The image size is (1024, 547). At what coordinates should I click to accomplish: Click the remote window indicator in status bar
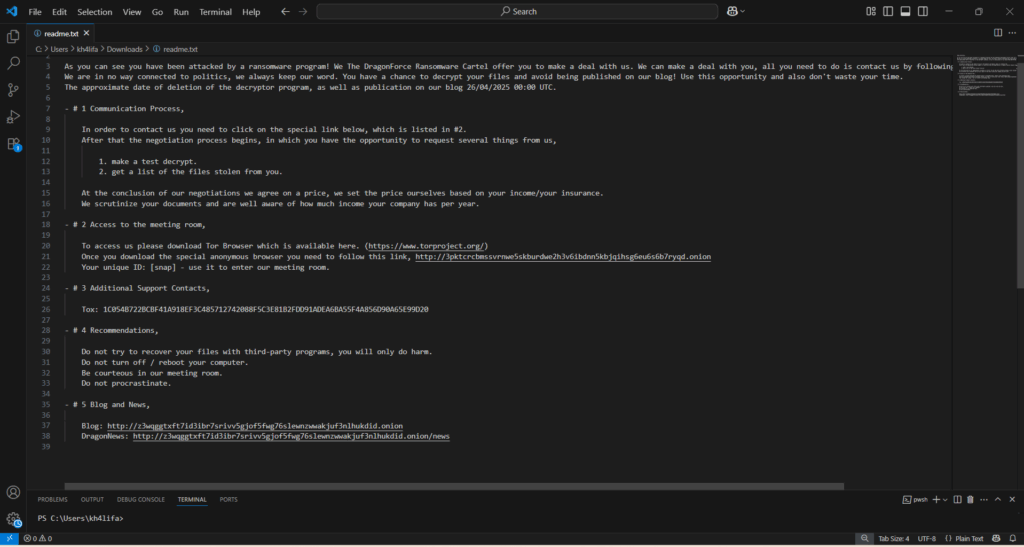point(9,539)
